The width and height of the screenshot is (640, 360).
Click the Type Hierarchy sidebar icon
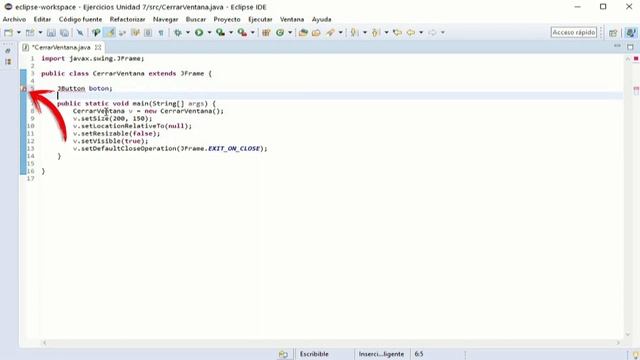pyautogui.click(x=8, y=62)
